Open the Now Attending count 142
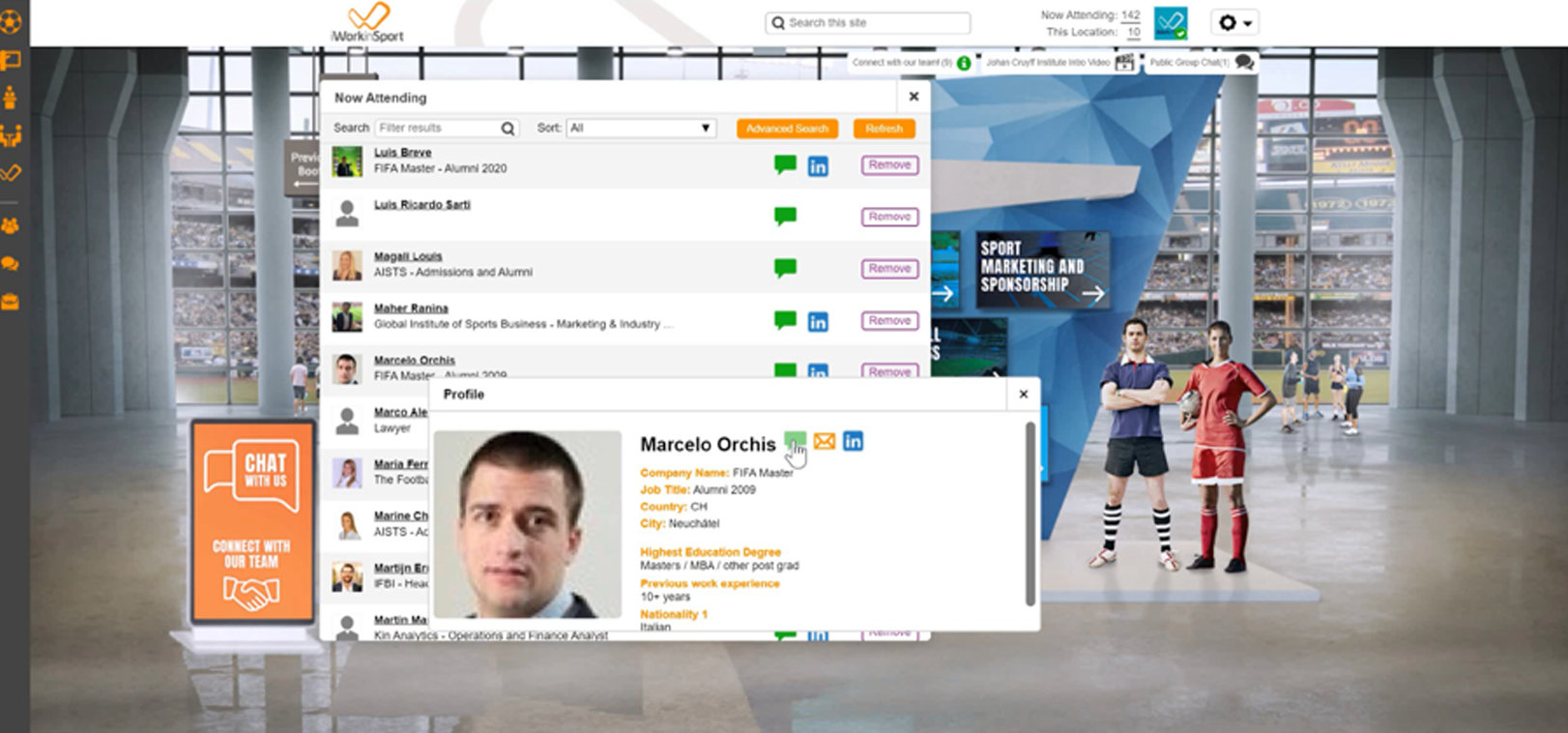 click(x=1130, y=15)
